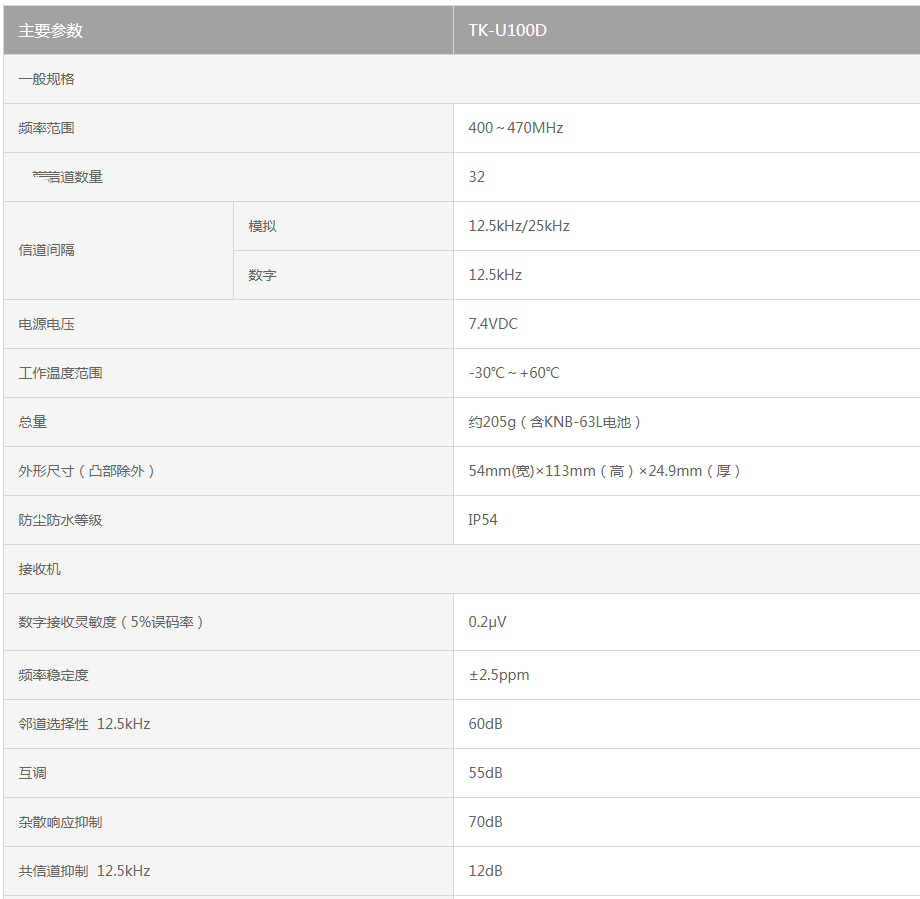This screenshot has width=920, height=899.
Task: Select the 互调 label
Action: (32, 773)
